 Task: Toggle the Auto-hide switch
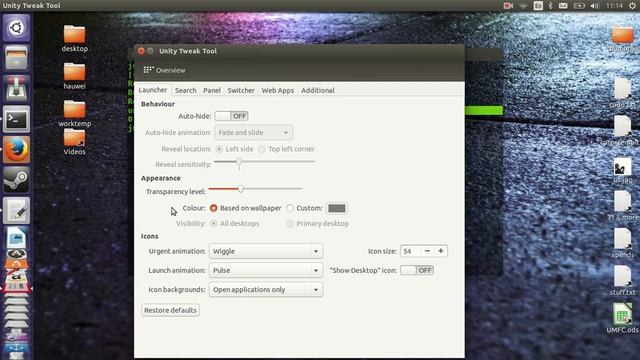[x=231, y=116]
